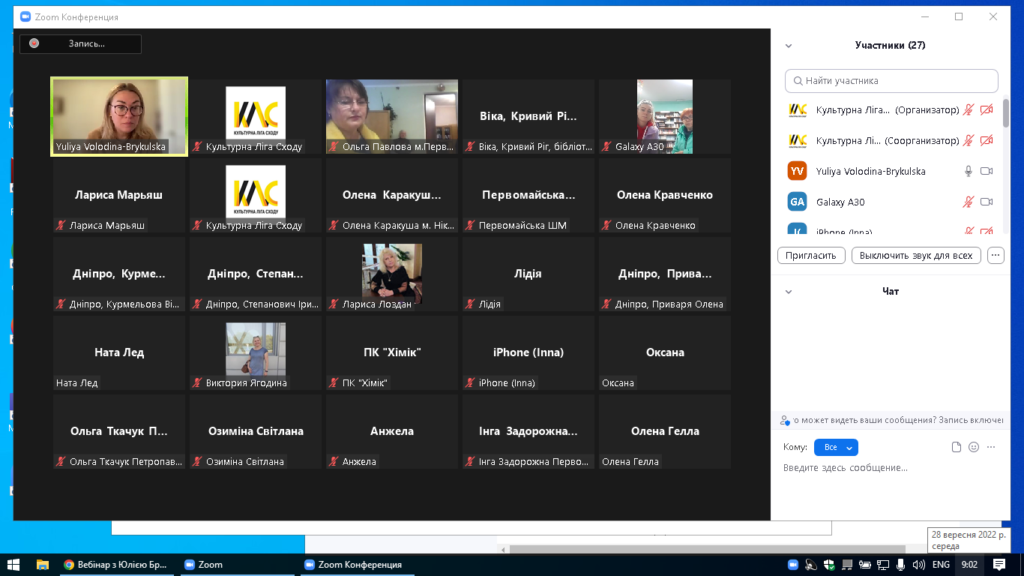
Task: Collapse the Участники panel chevron
Action: [789, 46]
